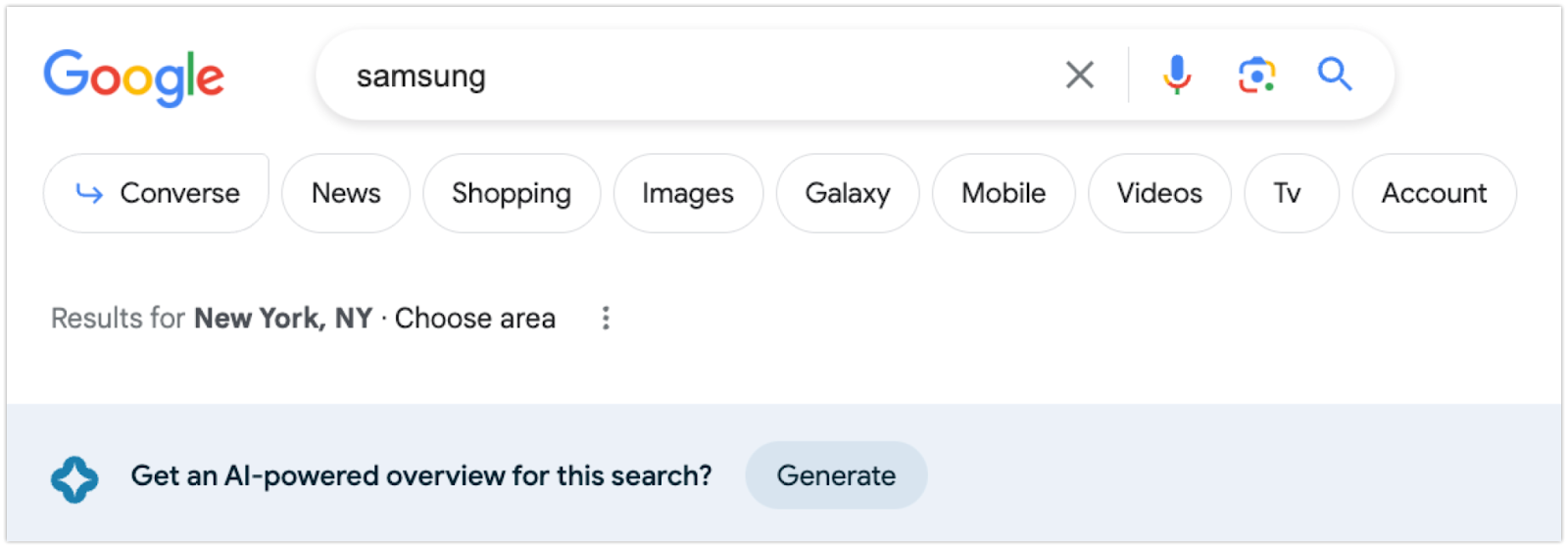
Task: Click the AI overview sparkle icon
Action: 74,479
